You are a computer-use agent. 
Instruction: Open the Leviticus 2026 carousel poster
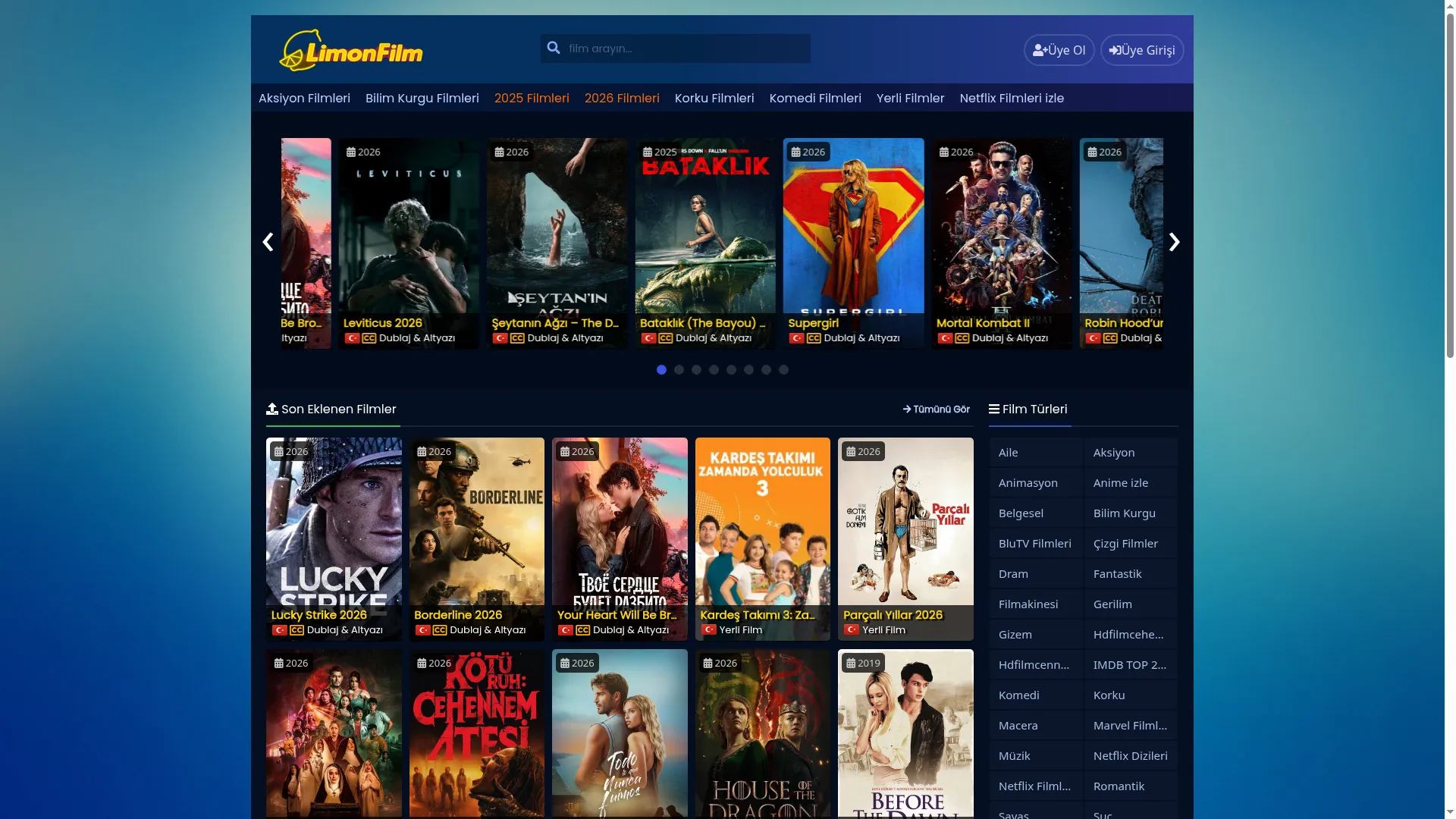point(409,243)
